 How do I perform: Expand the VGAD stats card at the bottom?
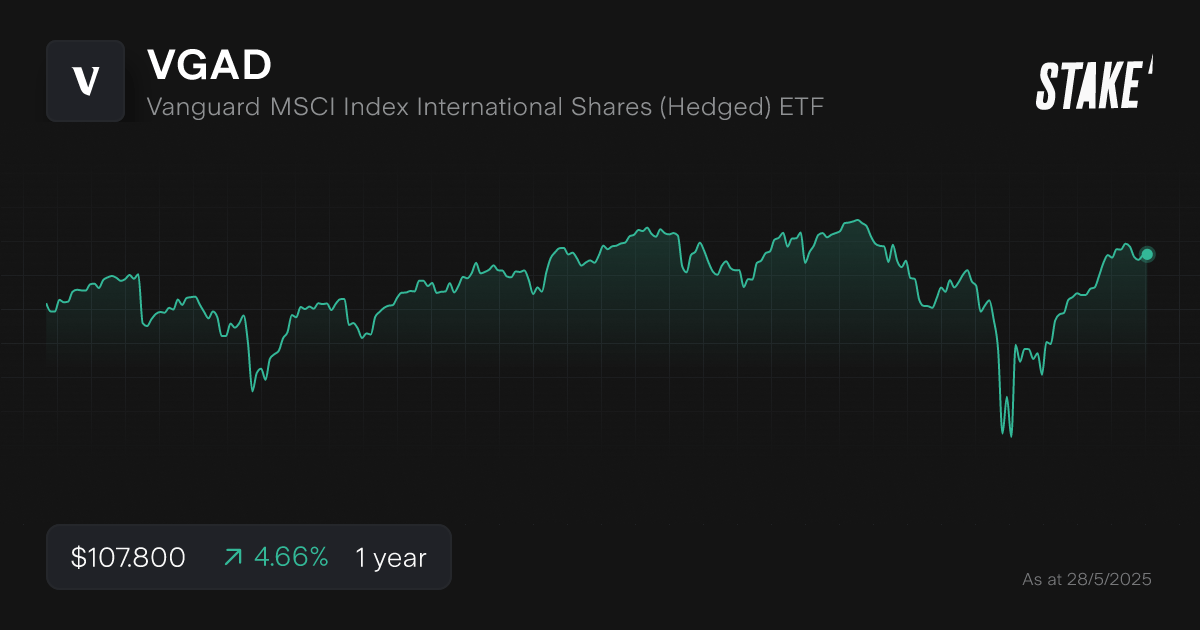pos(249,557)
